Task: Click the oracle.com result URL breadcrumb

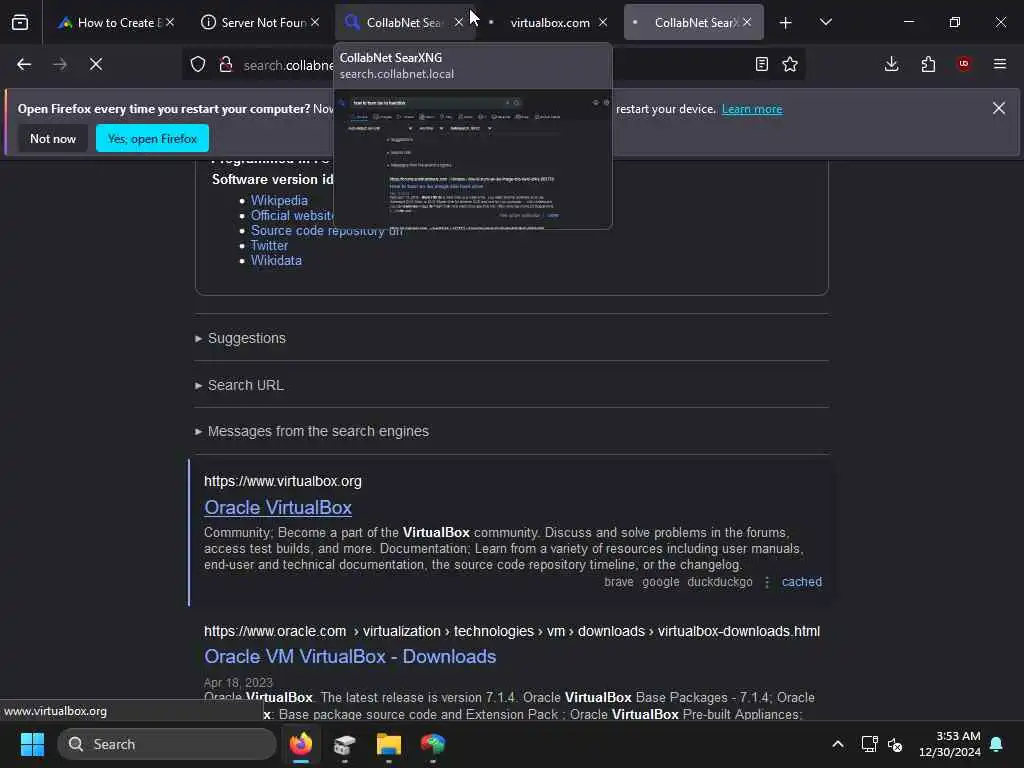Action: point(512,632)
